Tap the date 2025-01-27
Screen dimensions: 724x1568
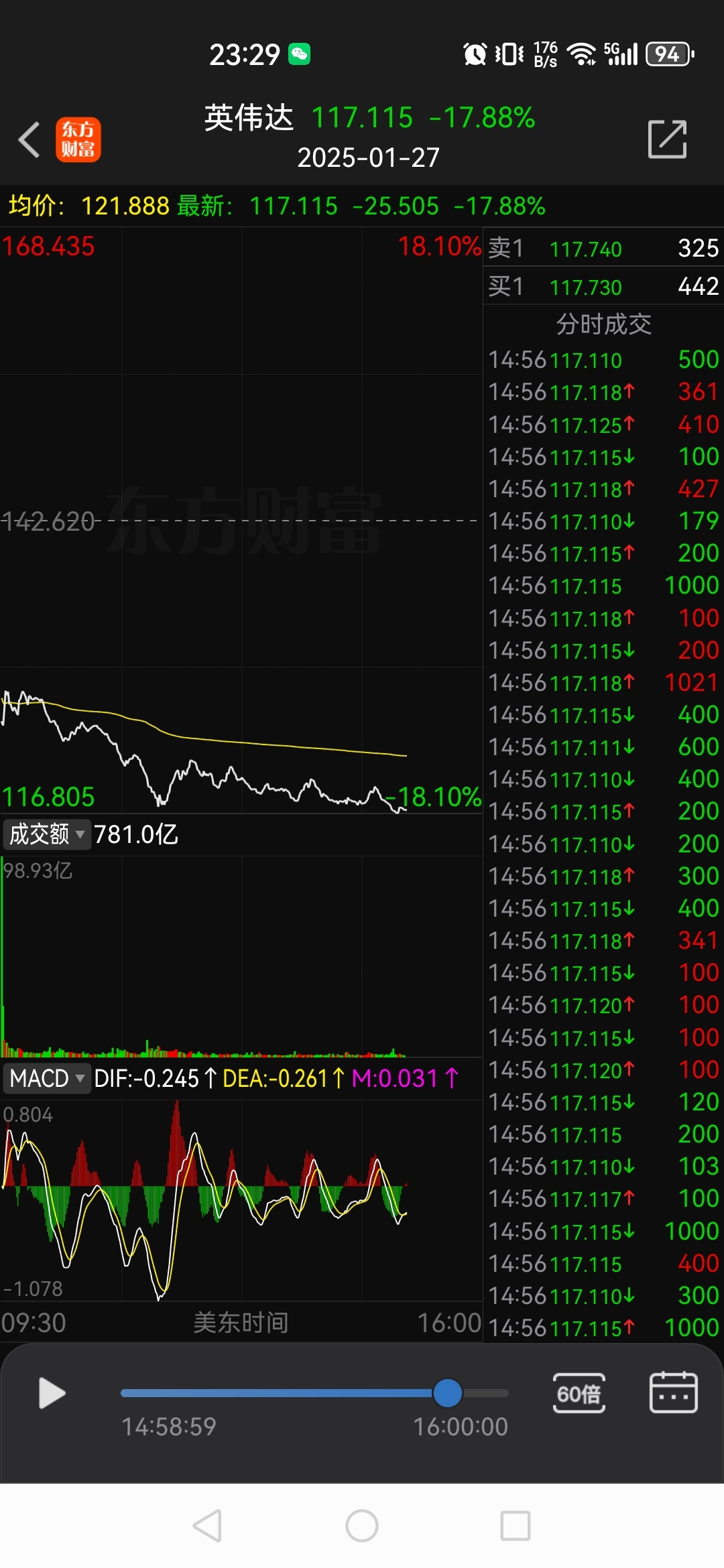tap(368, 157)
